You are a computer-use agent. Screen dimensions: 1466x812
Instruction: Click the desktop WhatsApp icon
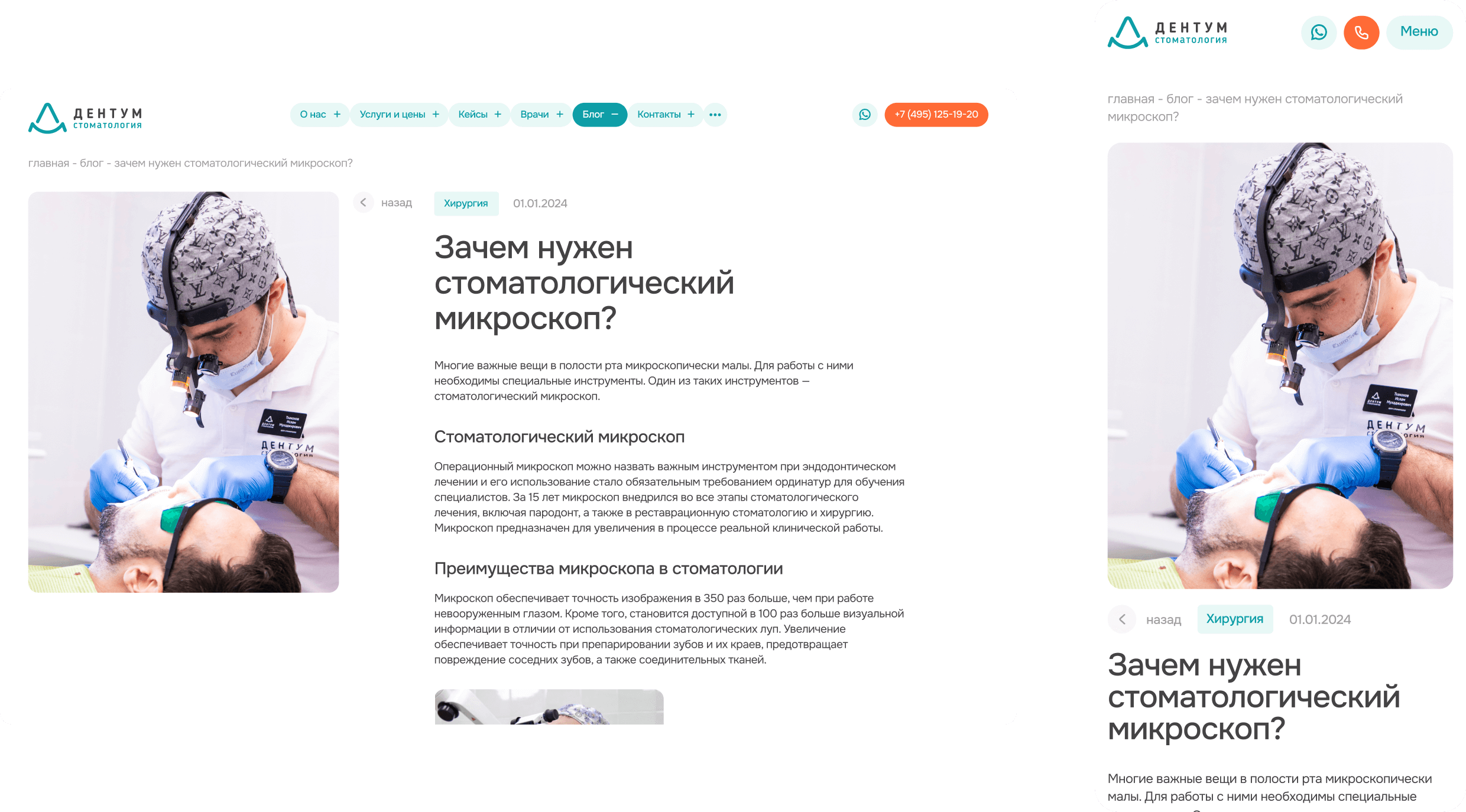point(865,115)
